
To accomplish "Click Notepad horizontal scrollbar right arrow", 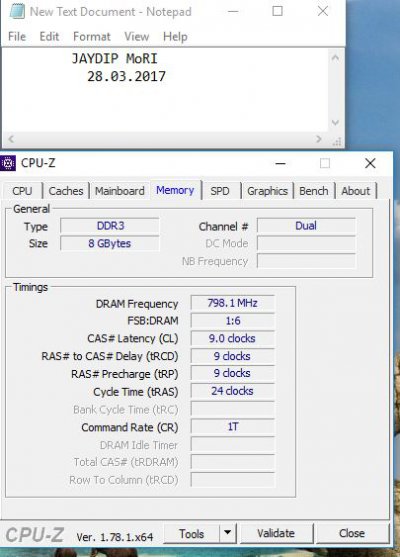I will pyautogui.click(x=319, y=139).
